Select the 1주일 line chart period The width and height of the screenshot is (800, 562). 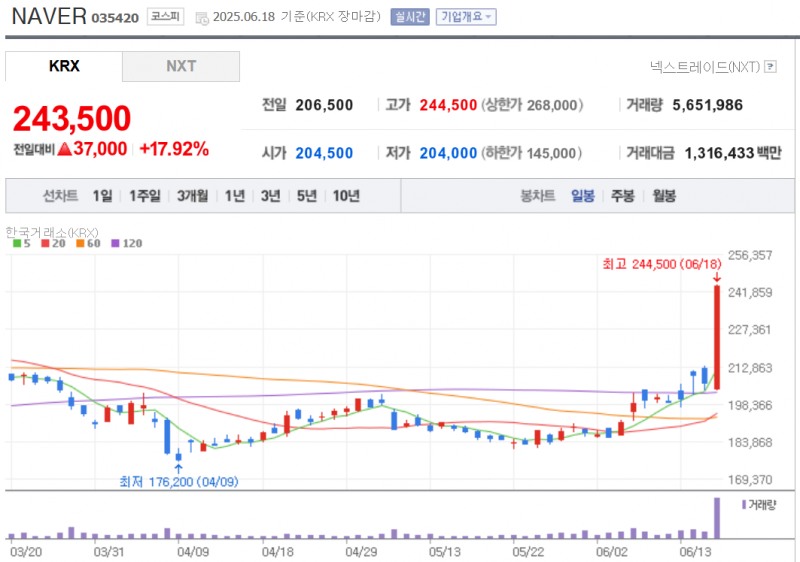pos(145,196)
